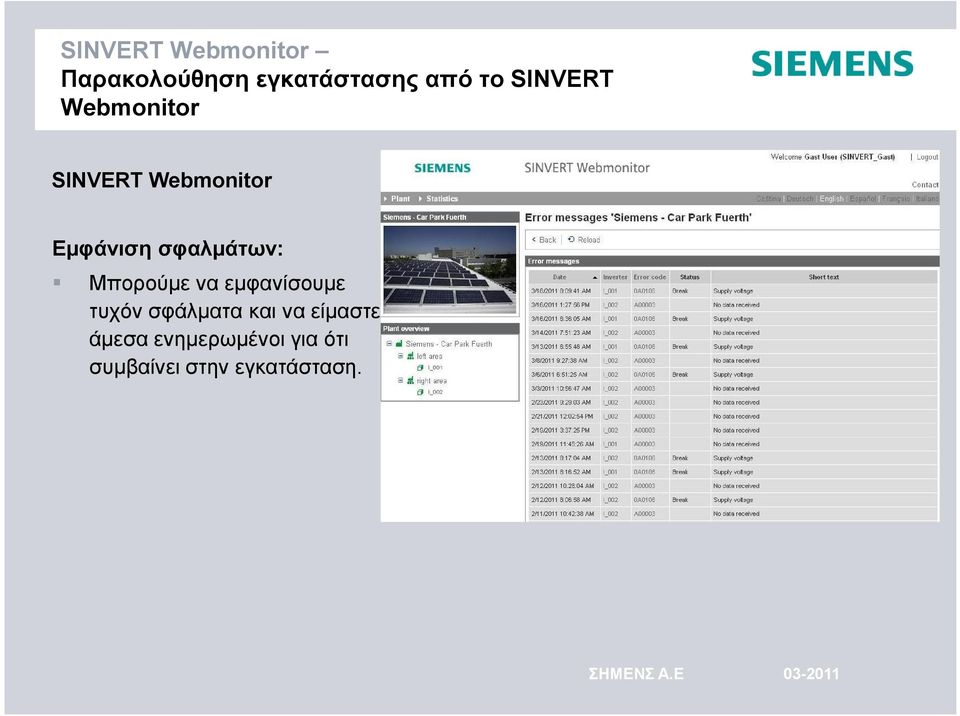Select the 3/8/2011 9:27:38 AM error row
Screen dimensions: 960x716
pyautogui.click(x=733, y=361)
